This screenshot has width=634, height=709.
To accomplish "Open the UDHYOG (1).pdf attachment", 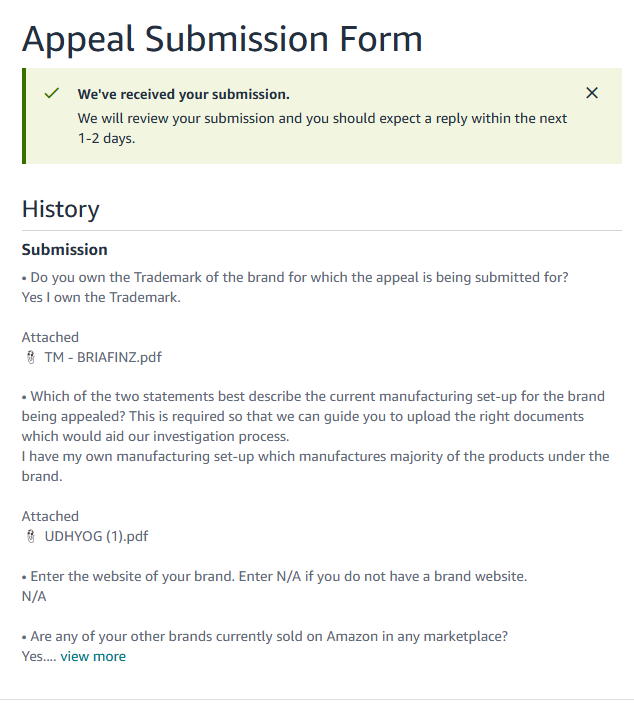I will tap(96, 536).
